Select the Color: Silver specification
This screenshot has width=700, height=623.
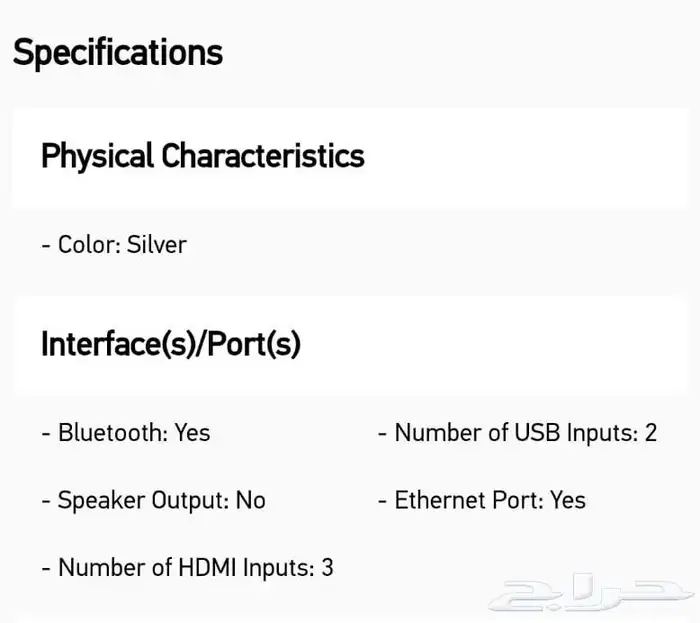click(x=114, y=245)
